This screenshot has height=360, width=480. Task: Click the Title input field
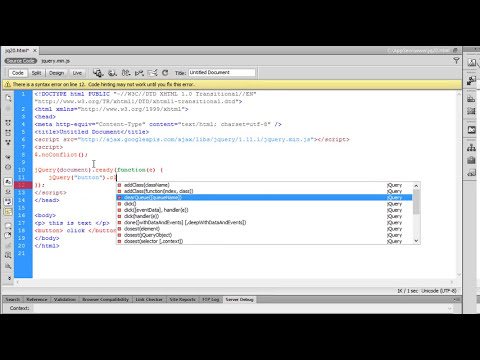pos(222,72)
